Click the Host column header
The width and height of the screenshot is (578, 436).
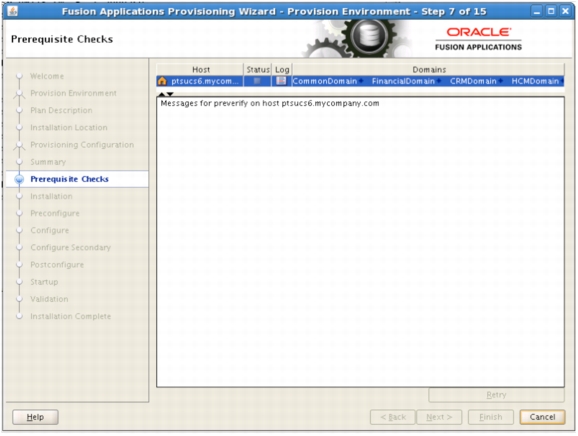point(200,70)
